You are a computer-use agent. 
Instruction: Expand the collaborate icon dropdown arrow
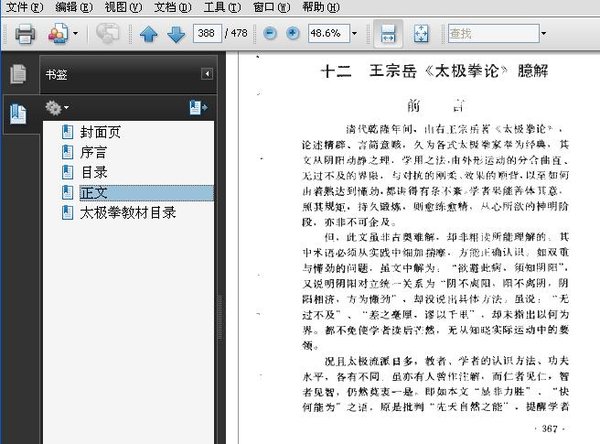coord(75,34)
